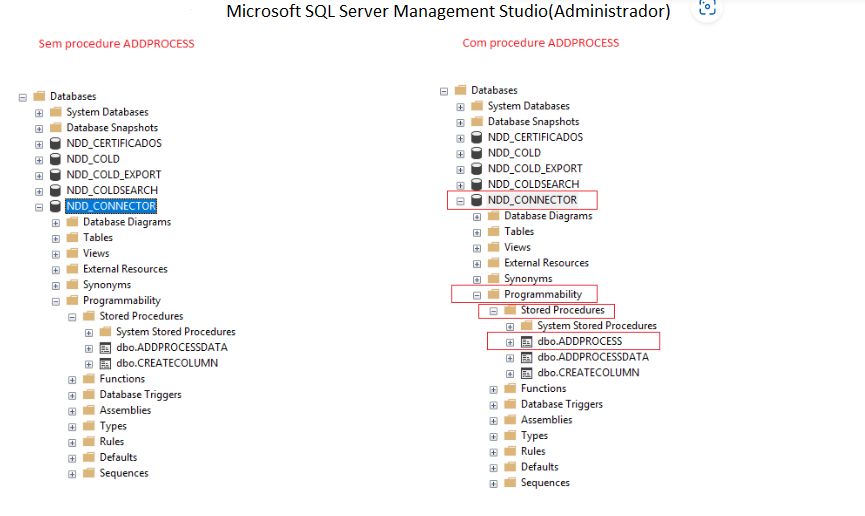
Task: Collapse the Programmability node in the right tree
Action: point(477,295)
